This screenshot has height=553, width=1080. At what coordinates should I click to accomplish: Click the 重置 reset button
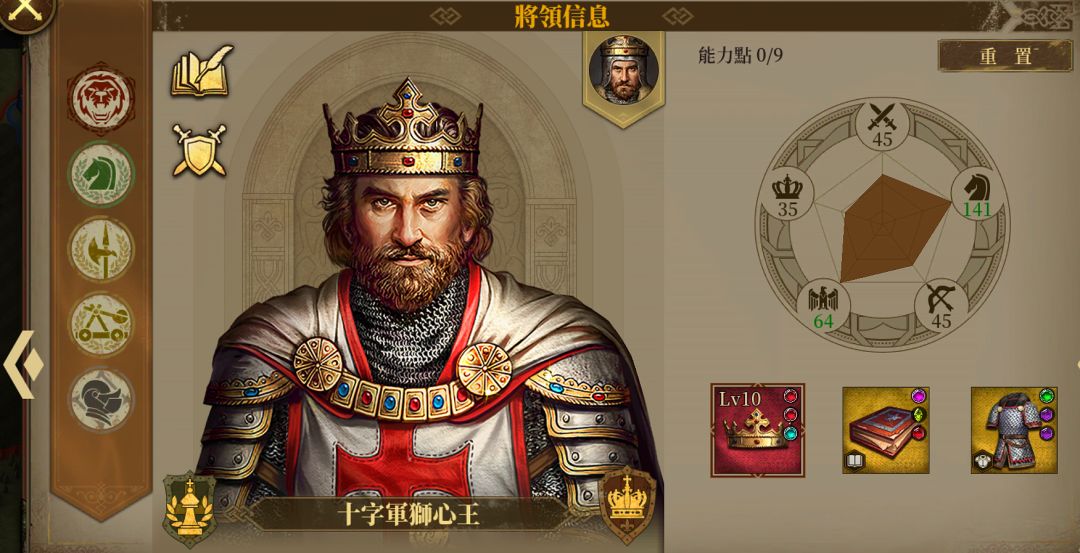tap(1005, 56)
